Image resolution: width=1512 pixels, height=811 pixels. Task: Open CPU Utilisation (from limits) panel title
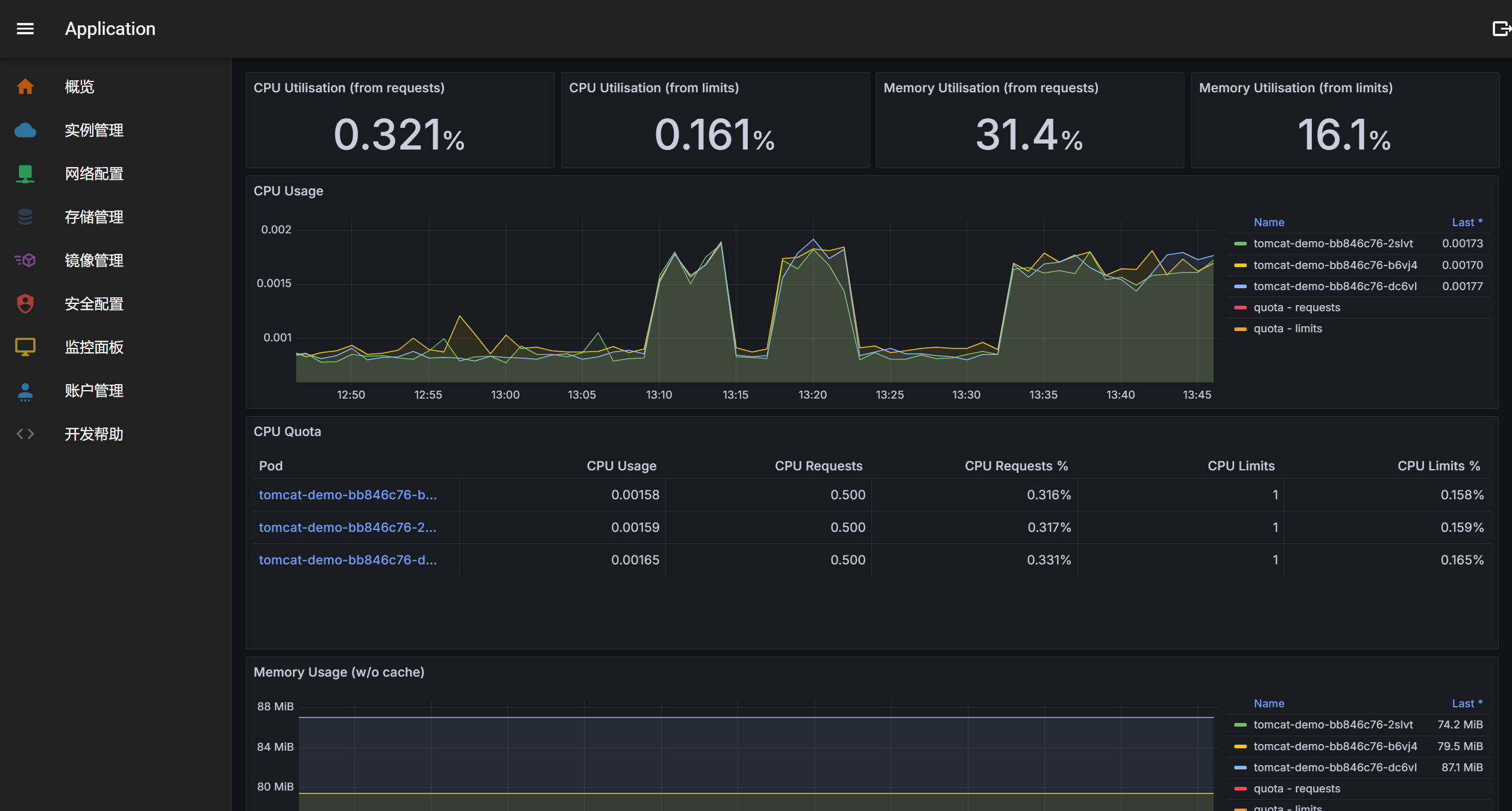click(654, 88)
